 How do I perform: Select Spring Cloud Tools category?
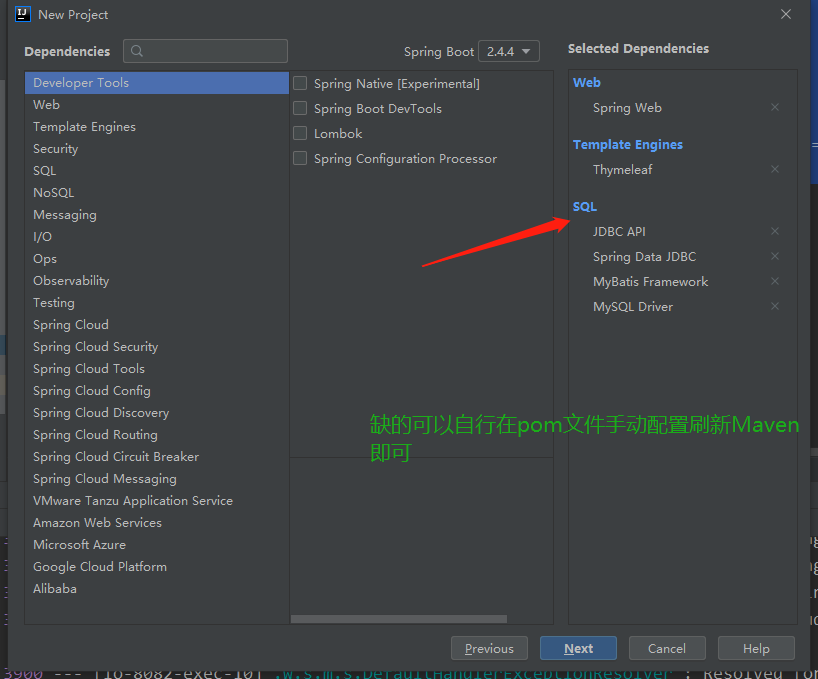[157, 369]
